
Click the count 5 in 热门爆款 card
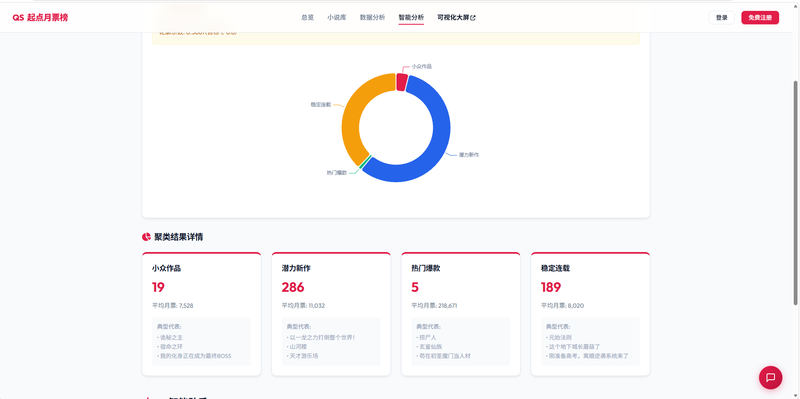(415, 287)
